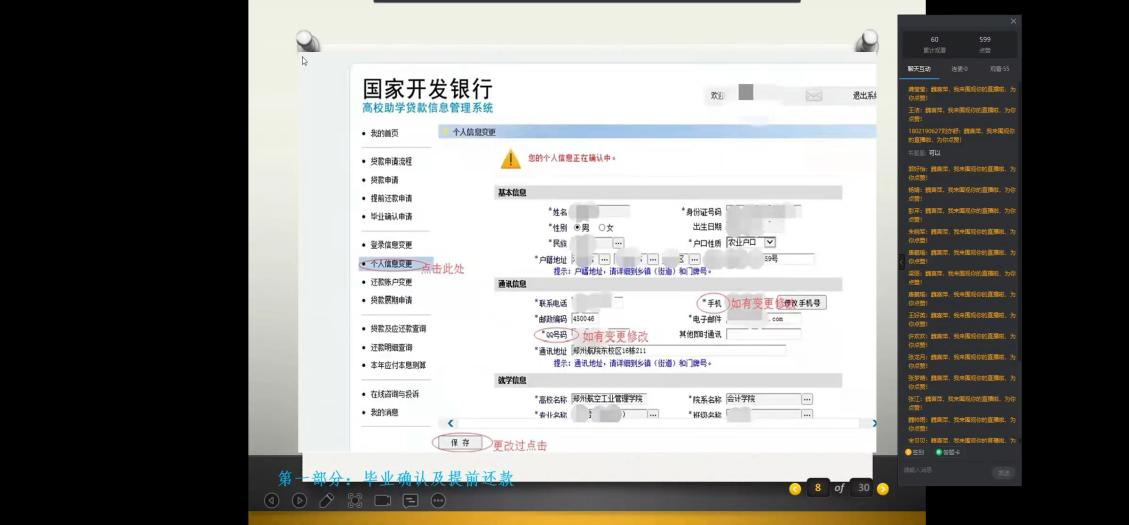The width and height of the screenshot is (1129, 525).
Task: Select 个人信息变更 menu item
Action: coord(391,264)
